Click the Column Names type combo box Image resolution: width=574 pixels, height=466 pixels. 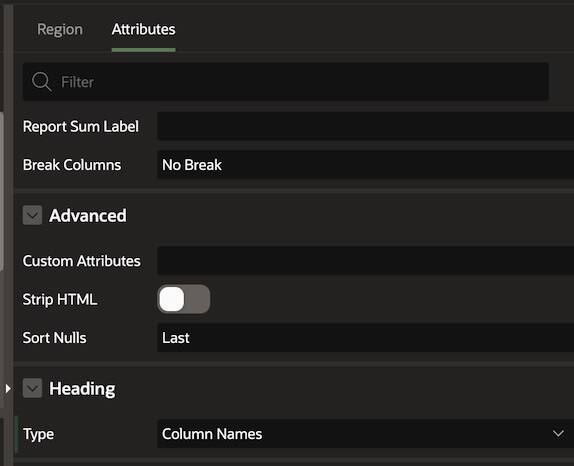(365, 434)
